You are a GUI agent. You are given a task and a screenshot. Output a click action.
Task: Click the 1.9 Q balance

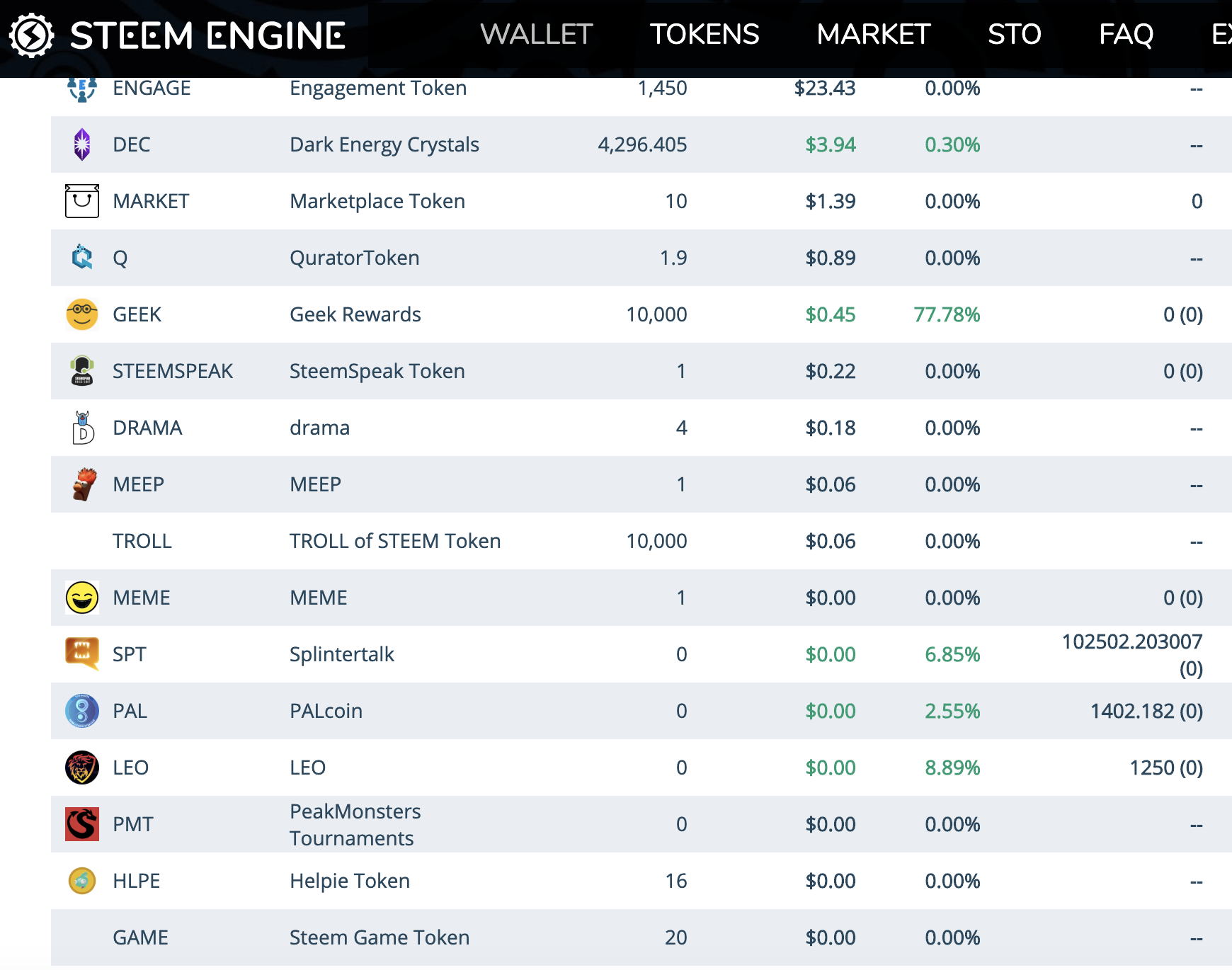pos(673,258)
